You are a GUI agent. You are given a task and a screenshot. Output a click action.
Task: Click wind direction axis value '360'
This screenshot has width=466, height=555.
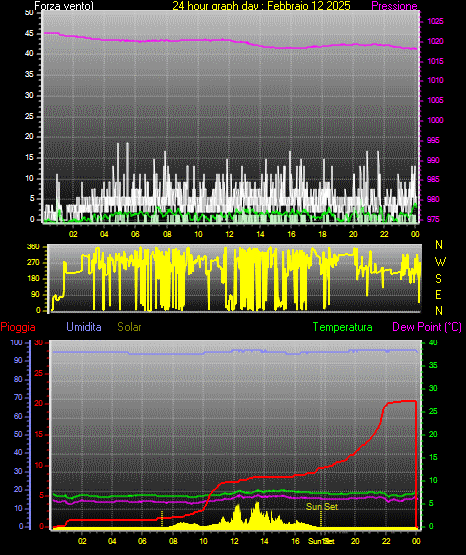click(x=33, y=247)
